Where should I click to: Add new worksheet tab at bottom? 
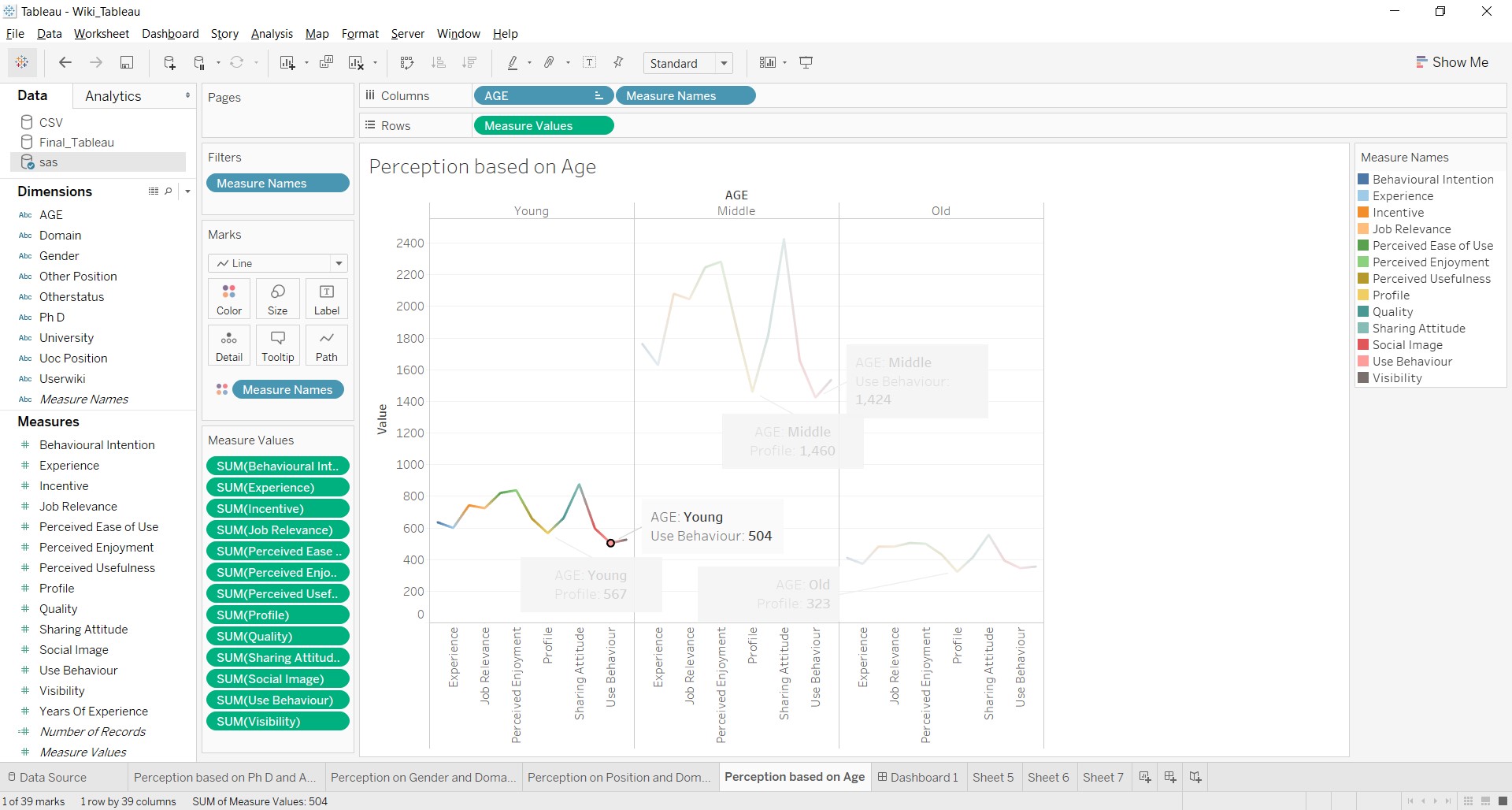pos(1145,777)
